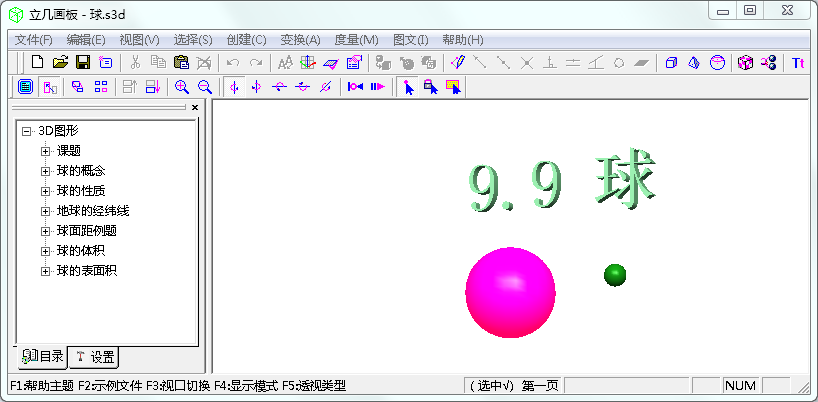Image resolution: width=818 pixels, height=402 pixels.
Task: Click the magenta sphere in the canvas
Action: pos(510,292)
